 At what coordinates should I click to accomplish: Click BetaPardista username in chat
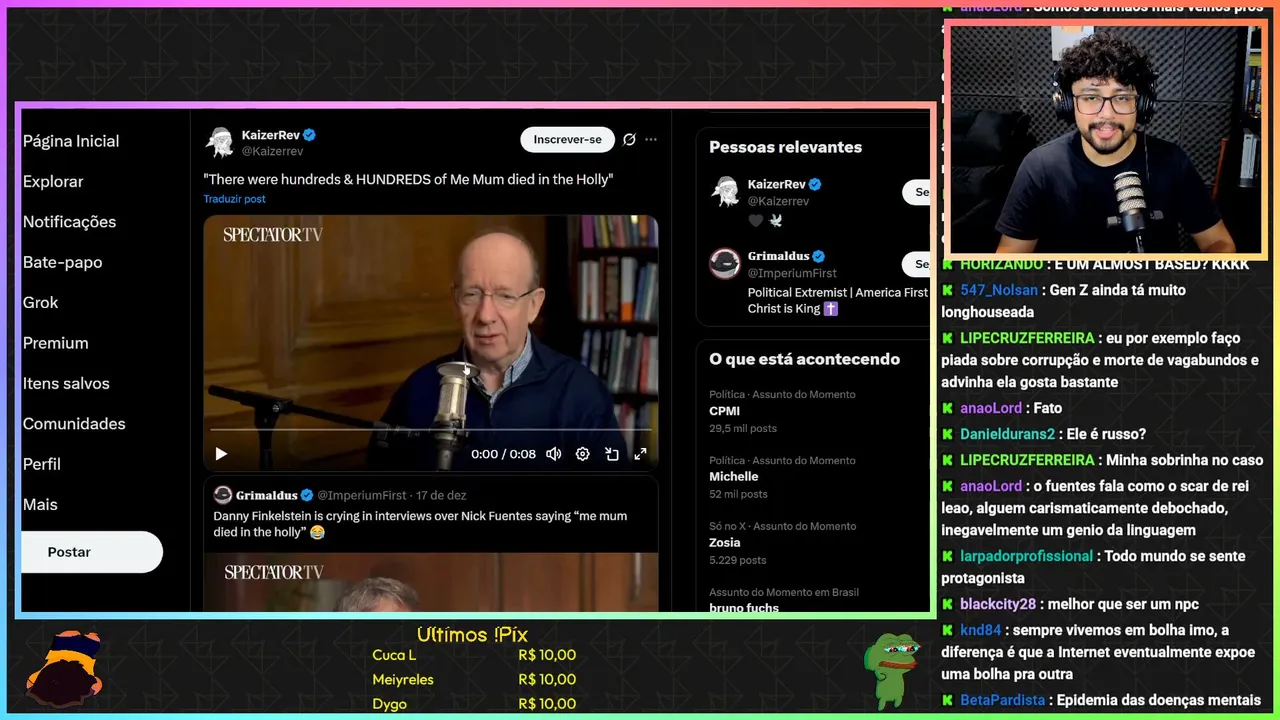click(x=1002, y=700)
